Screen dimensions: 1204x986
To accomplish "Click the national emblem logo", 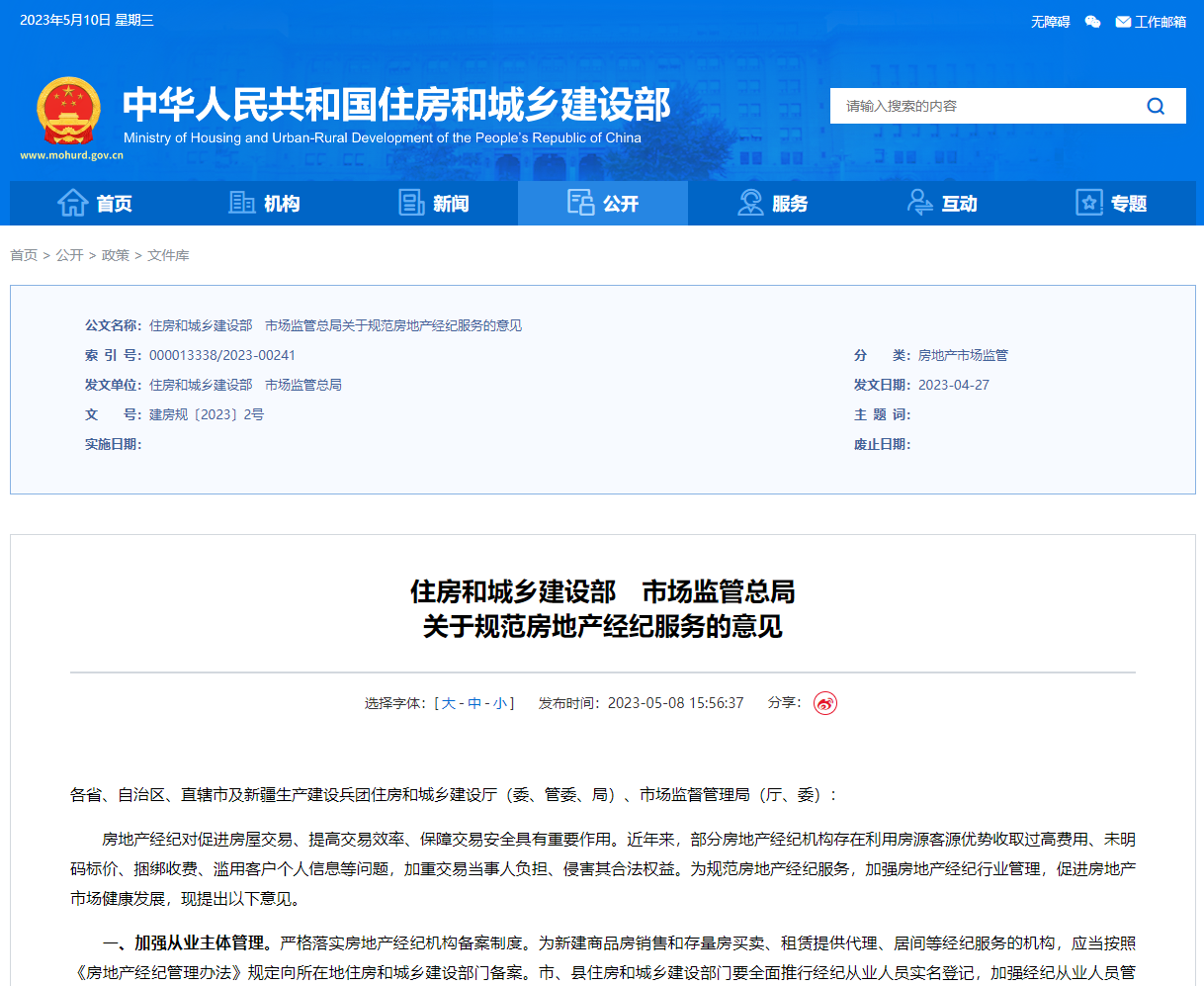I will point(68,111).
